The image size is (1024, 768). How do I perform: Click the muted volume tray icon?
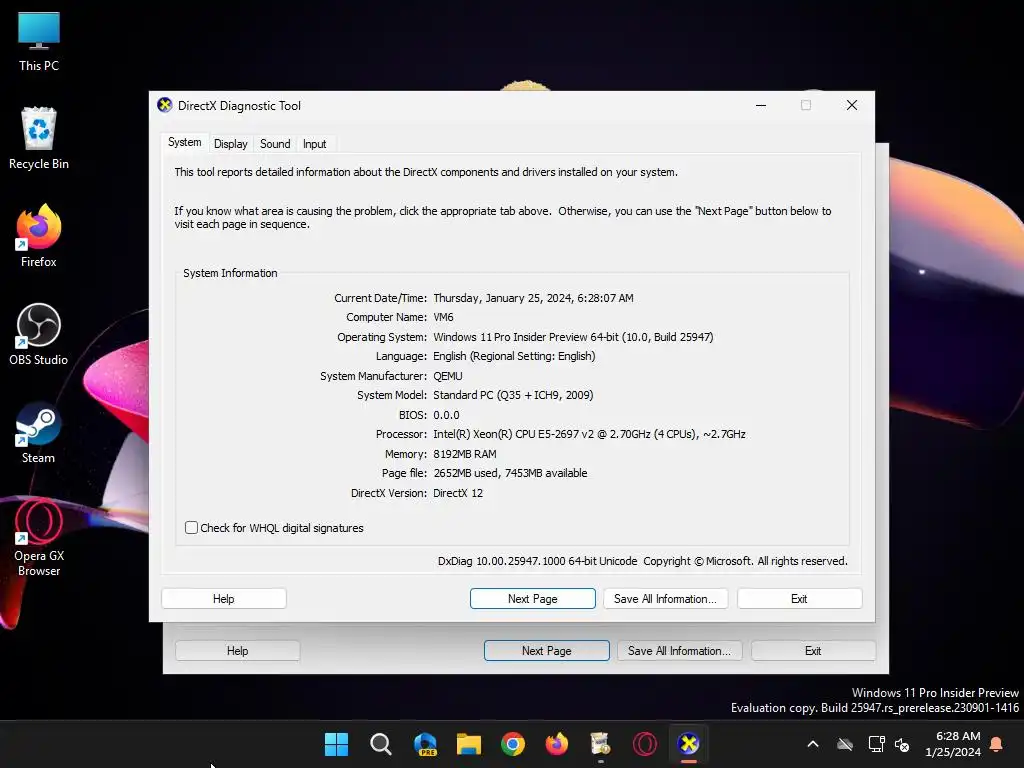click(902, 744)
